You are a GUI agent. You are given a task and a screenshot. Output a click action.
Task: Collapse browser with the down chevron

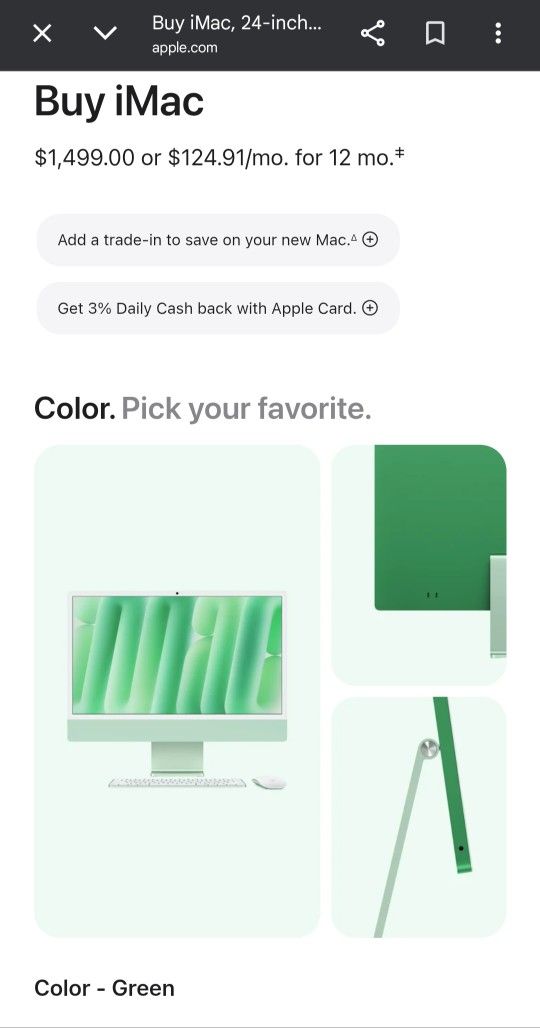[x=106, y=33]
